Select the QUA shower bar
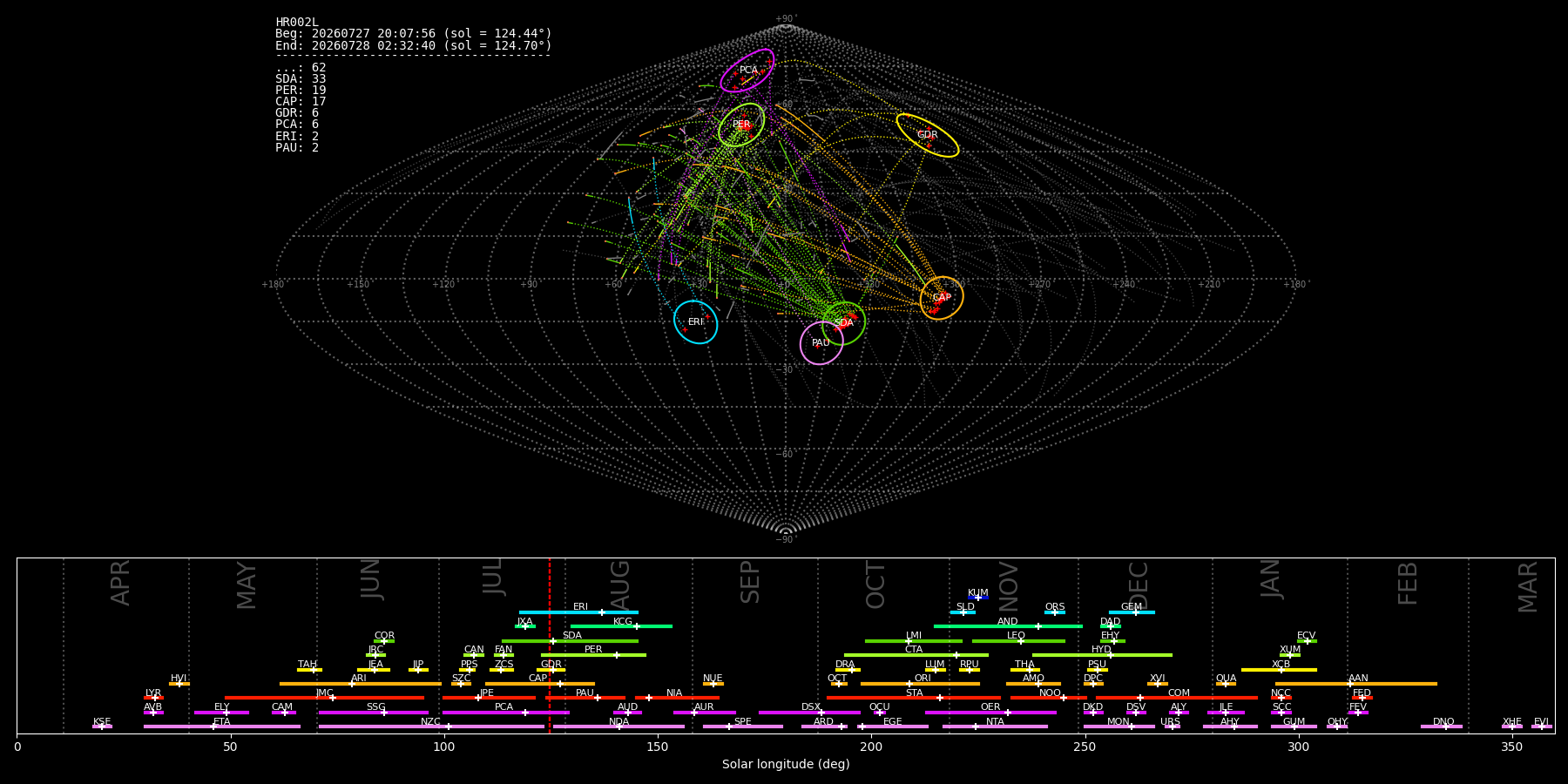 (x=1226, y=684)
